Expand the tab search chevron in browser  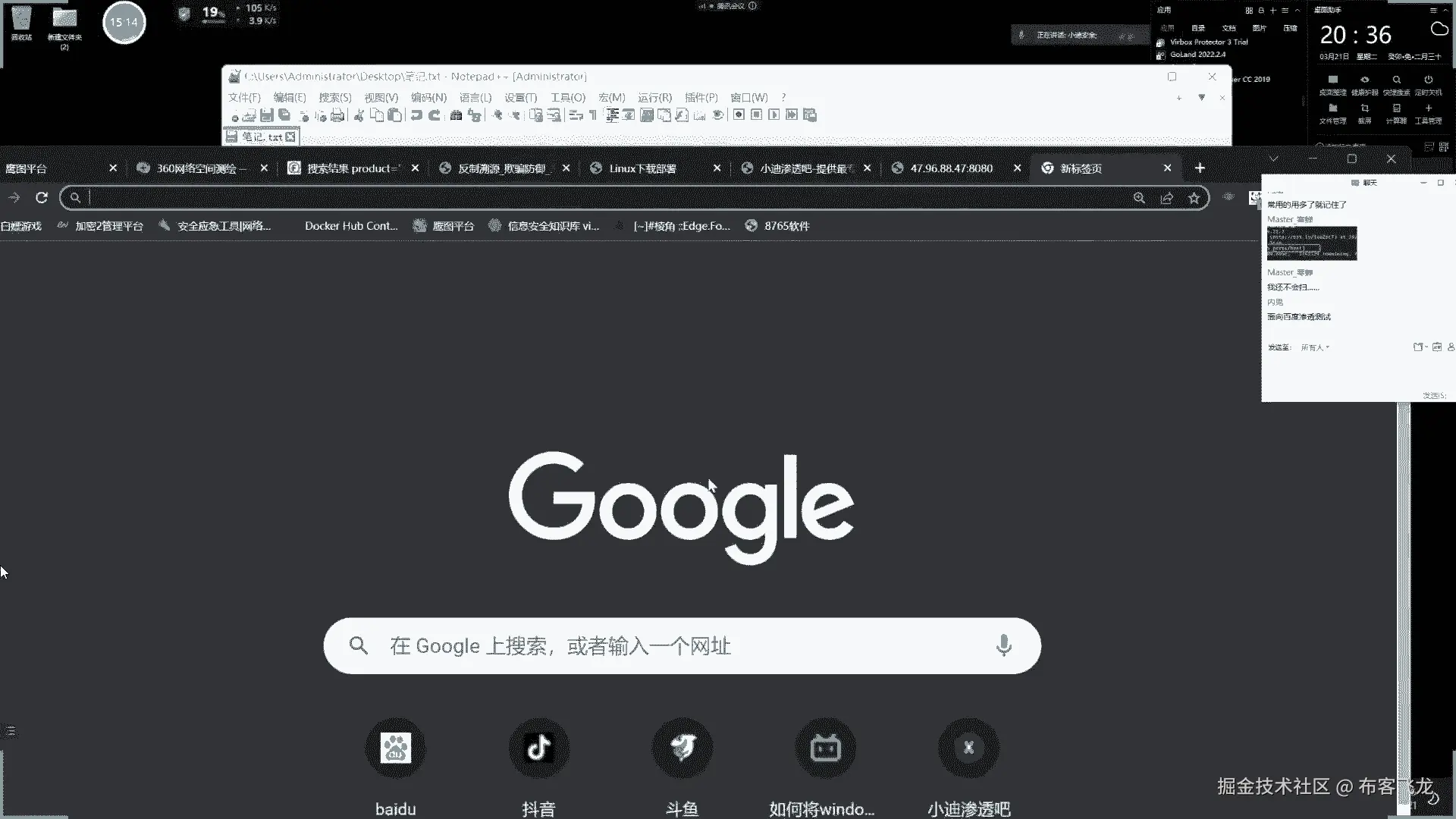(x=1273, y=159)
